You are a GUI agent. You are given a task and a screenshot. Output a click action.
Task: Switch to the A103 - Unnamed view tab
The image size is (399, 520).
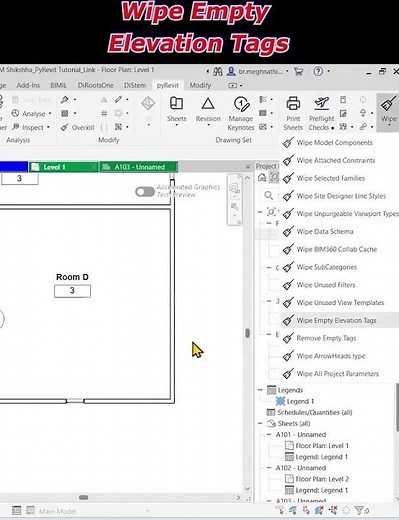(x=139, y=167)
